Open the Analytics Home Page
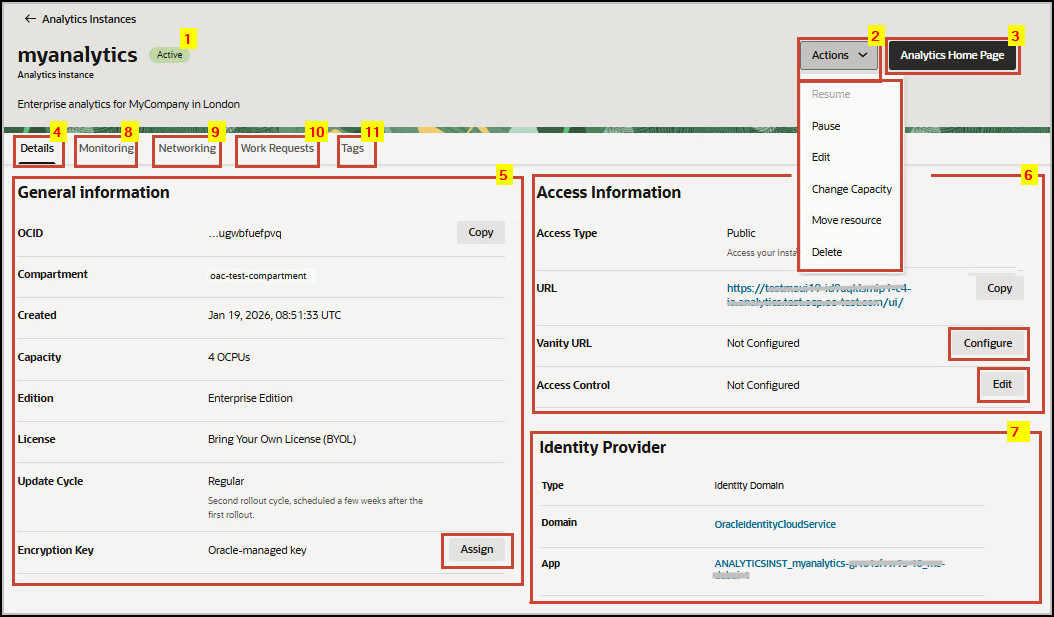The width and height of the screenshot is (1054, 617). (952, 55)
